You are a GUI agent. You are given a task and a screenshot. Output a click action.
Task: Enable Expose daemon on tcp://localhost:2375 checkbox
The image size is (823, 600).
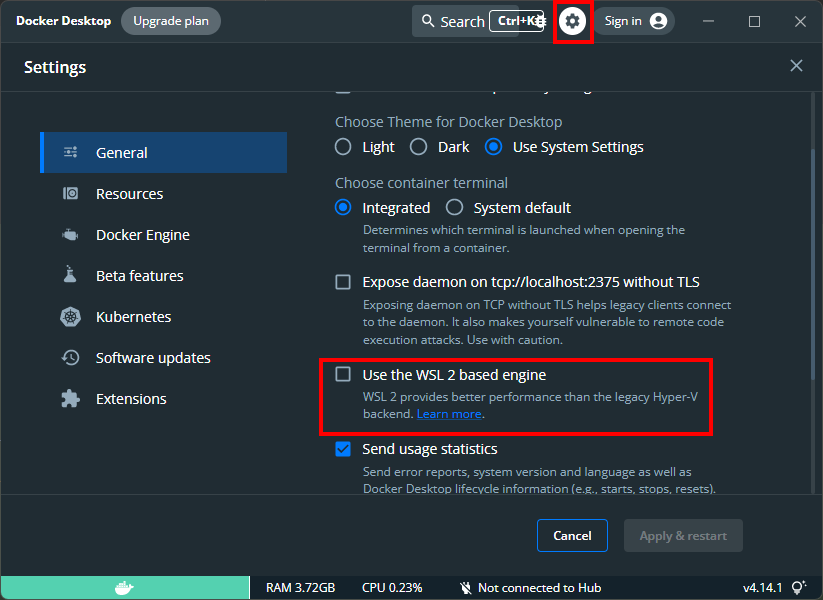[x=343, y=282]
